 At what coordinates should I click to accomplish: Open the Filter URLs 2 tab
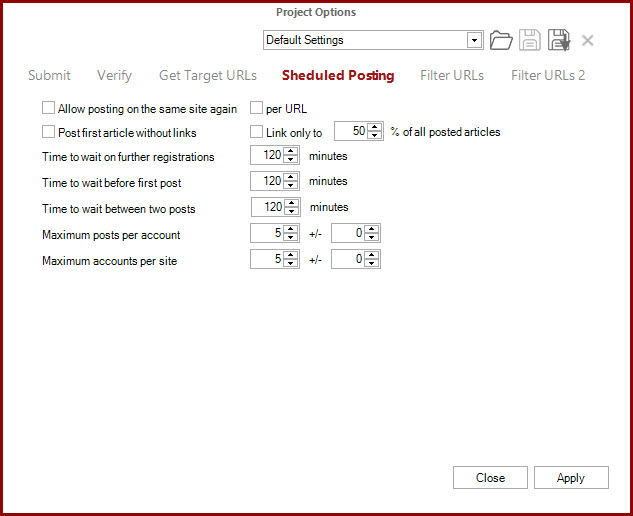point(548,75)
